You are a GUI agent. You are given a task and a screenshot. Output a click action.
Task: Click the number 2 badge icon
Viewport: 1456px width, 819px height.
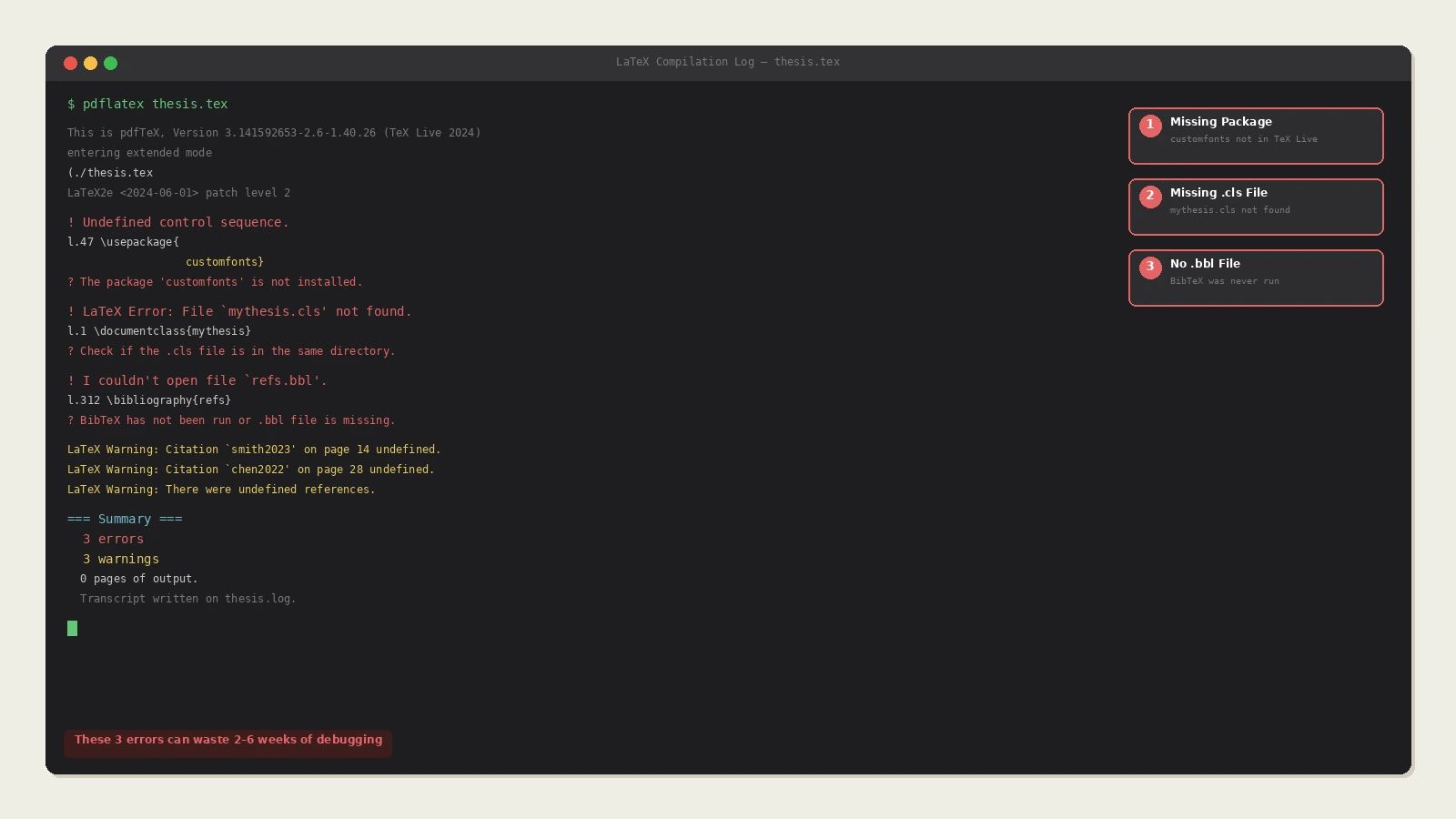[1150, 197]
